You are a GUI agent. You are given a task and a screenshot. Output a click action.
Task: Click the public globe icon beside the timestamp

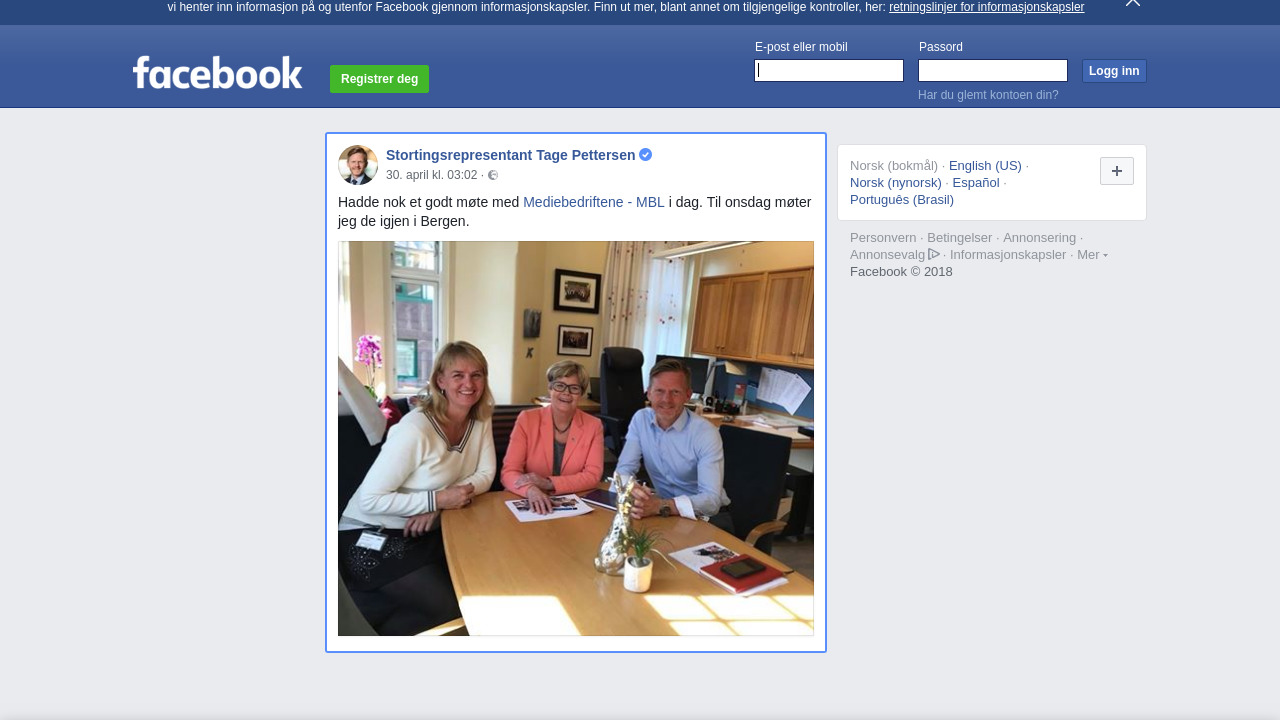point(493,175)
